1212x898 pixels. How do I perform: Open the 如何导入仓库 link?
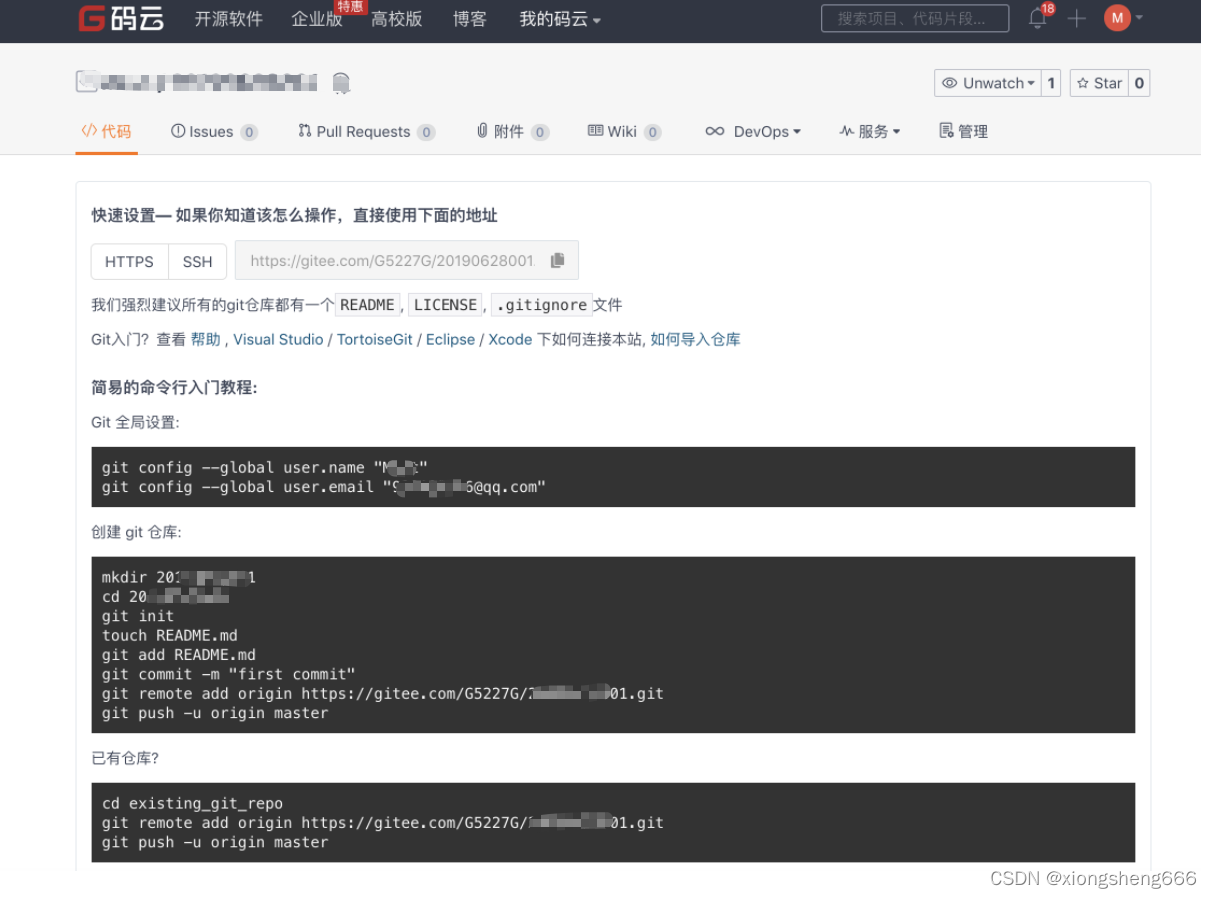(695, 339)
